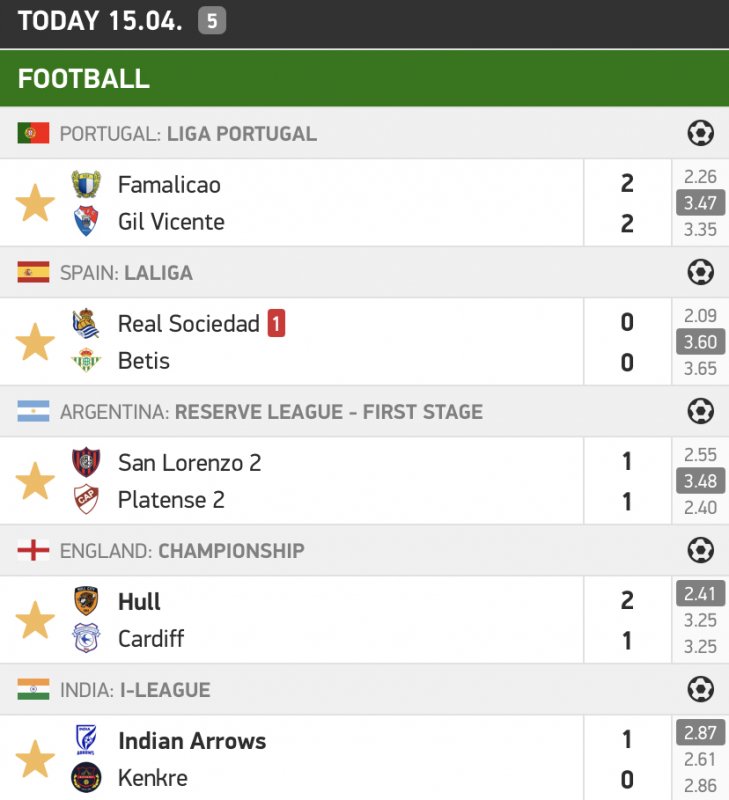
Task: Select the Football section header
Action: point(84,79)
